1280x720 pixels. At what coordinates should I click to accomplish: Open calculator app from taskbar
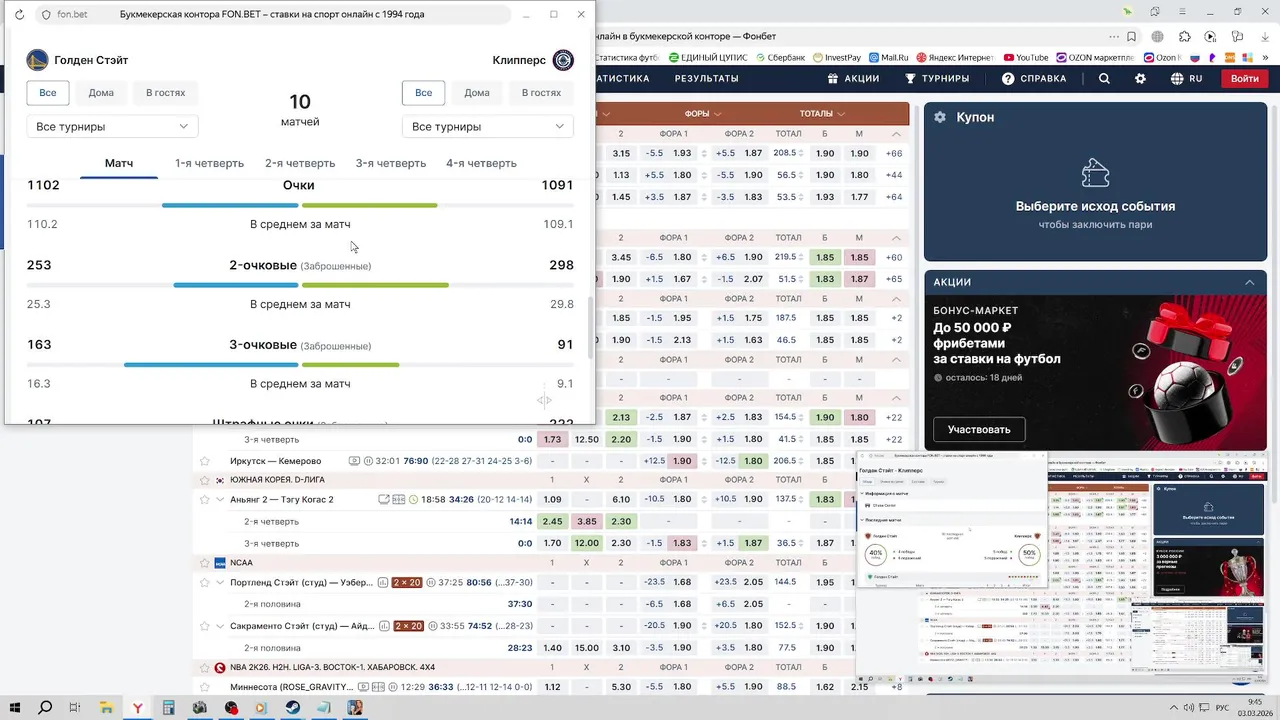tap(168, 708)
